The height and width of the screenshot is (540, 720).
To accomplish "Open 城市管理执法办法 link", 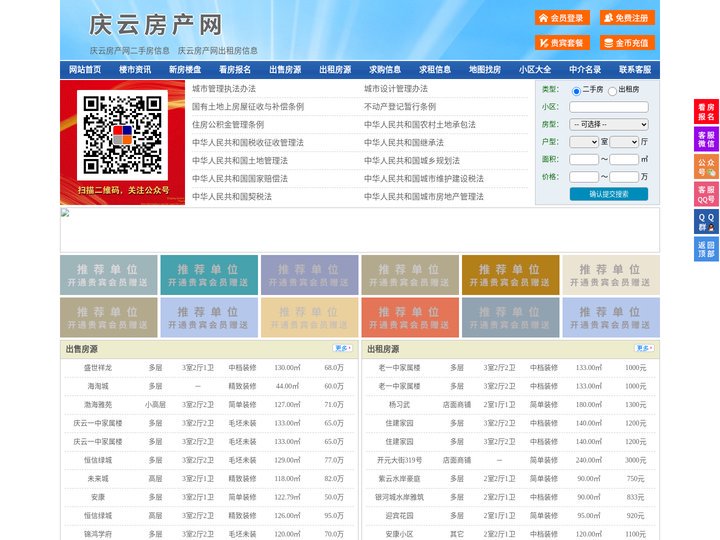I will [224, 89].
